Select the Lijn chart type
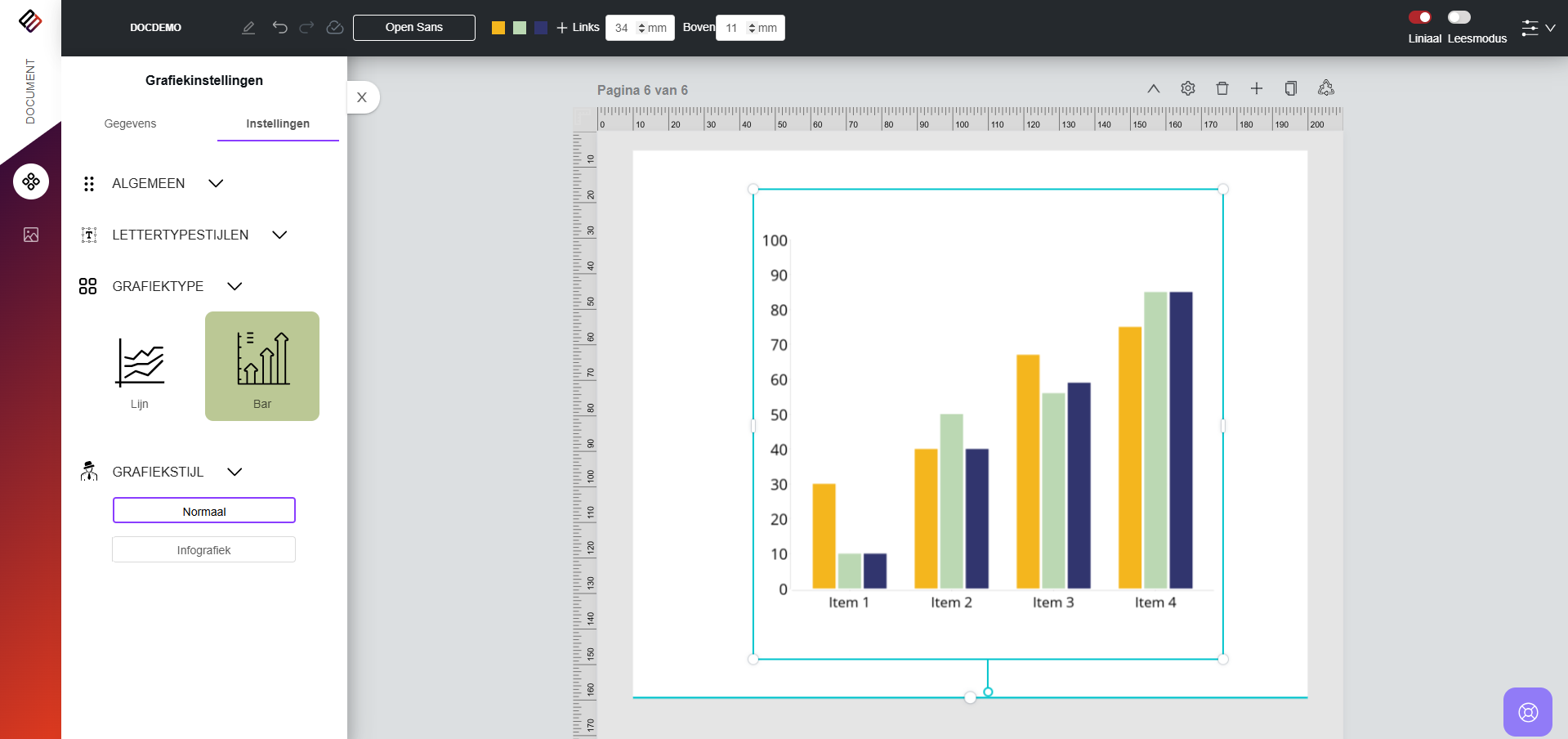 coord(140,367)
